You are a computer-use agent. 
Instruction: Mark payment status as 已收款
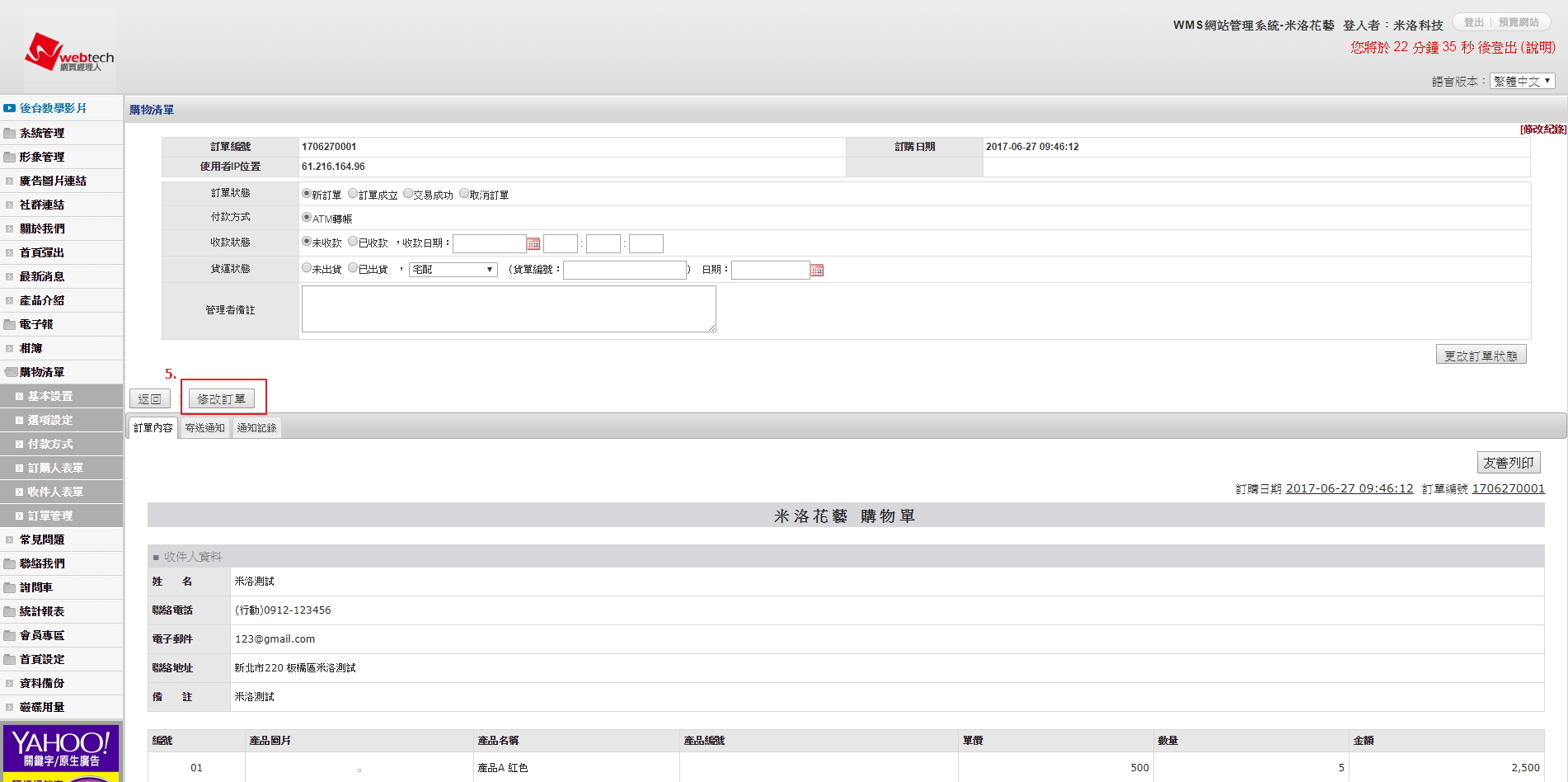(x=353, y=242)
